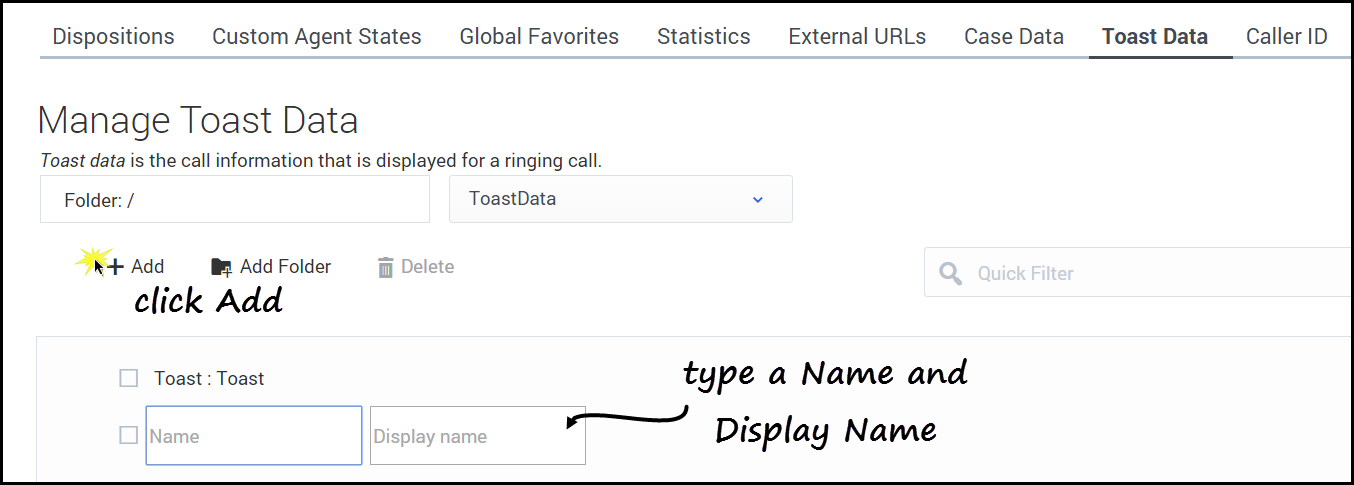
Task: Select the Statistics tab
Action: [x=703, y=37]
